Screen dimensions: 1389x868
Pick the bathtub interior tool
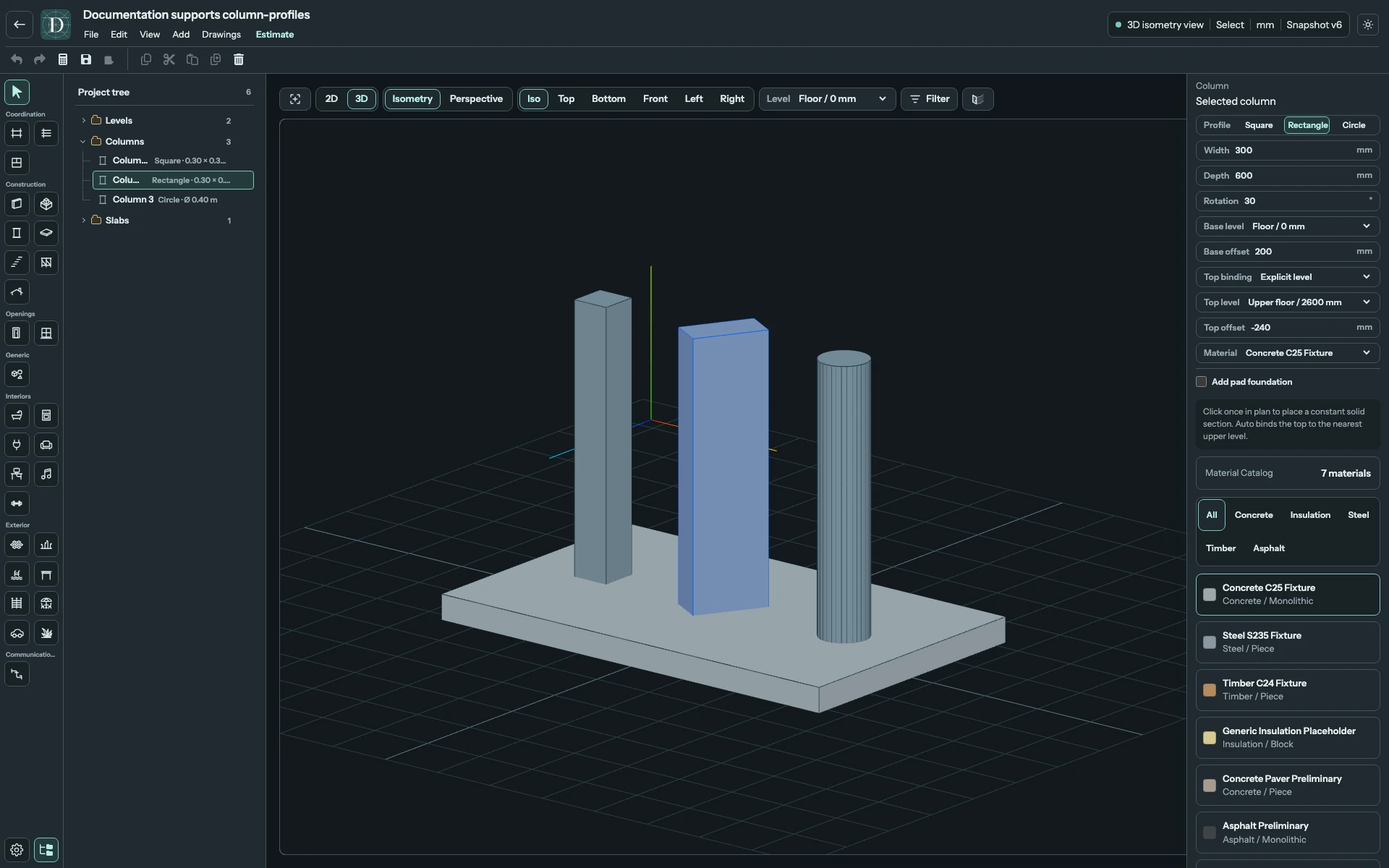(17, 415)
